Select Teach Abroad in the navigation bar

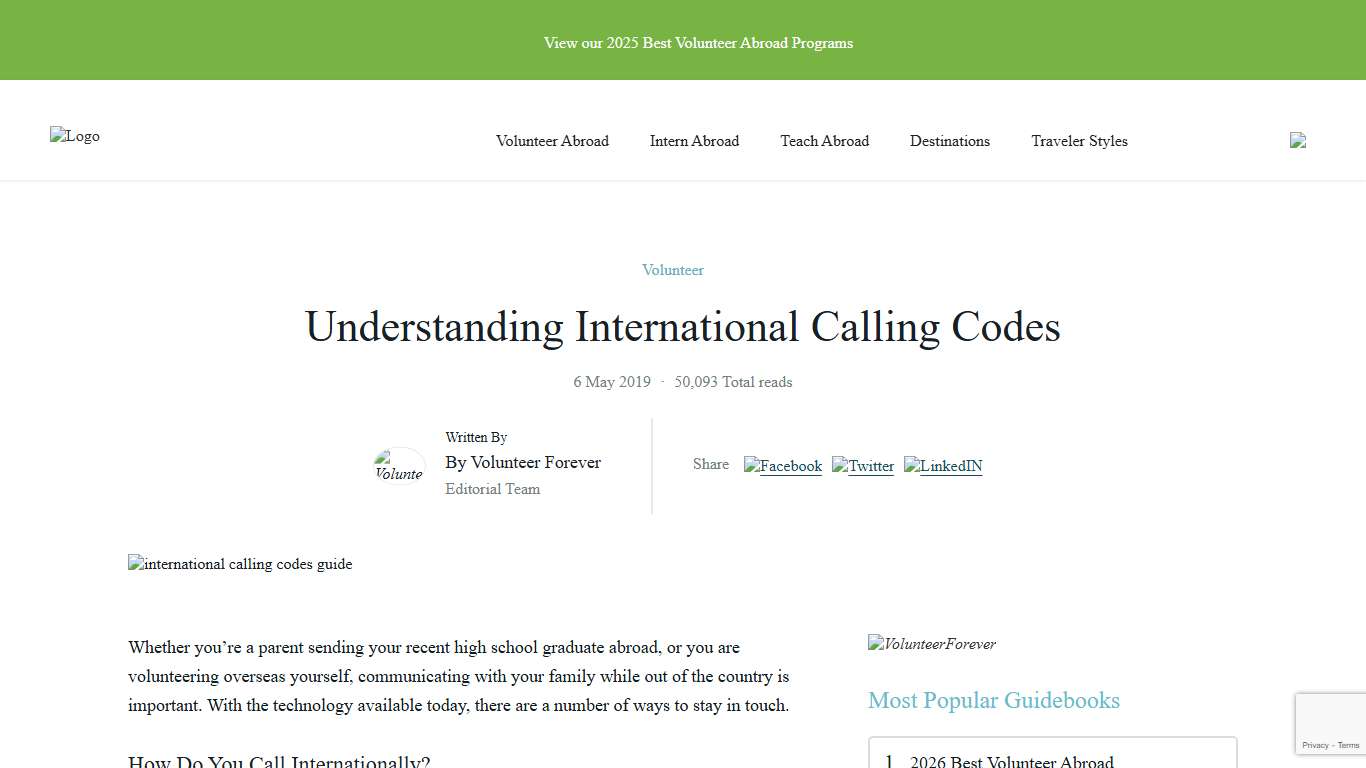pos(824,141)
